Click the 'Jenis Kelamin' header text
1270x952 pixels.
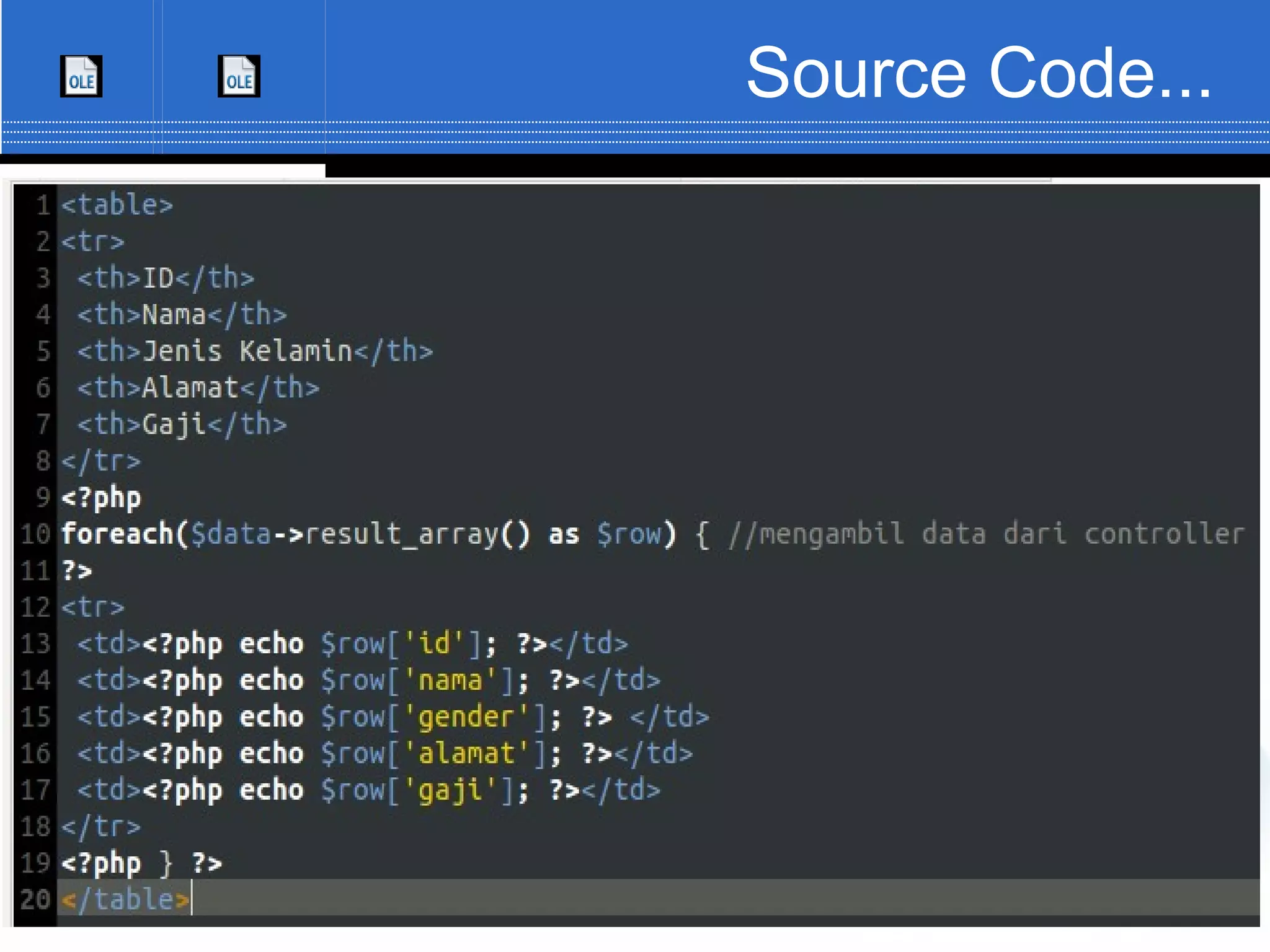(247, 351)
